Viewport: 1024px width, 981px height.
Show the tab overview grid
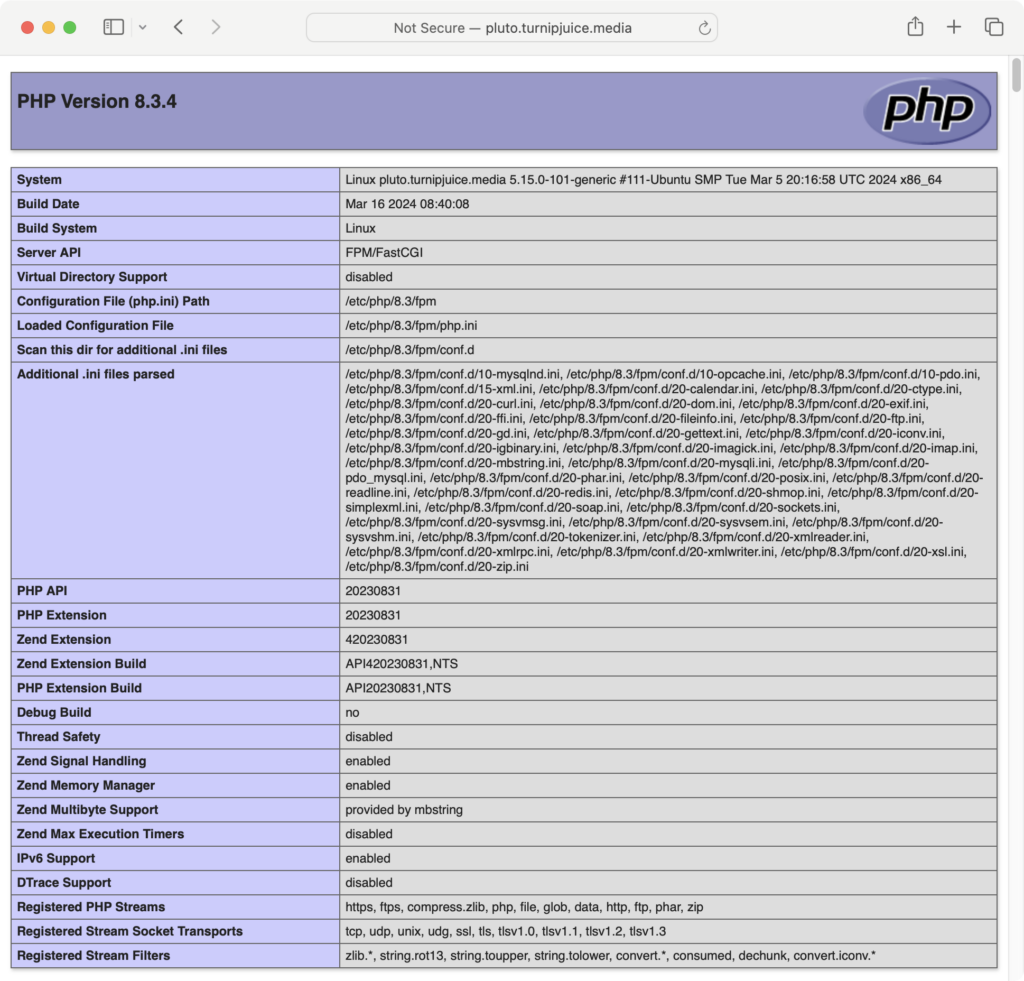tap(993, 27)
